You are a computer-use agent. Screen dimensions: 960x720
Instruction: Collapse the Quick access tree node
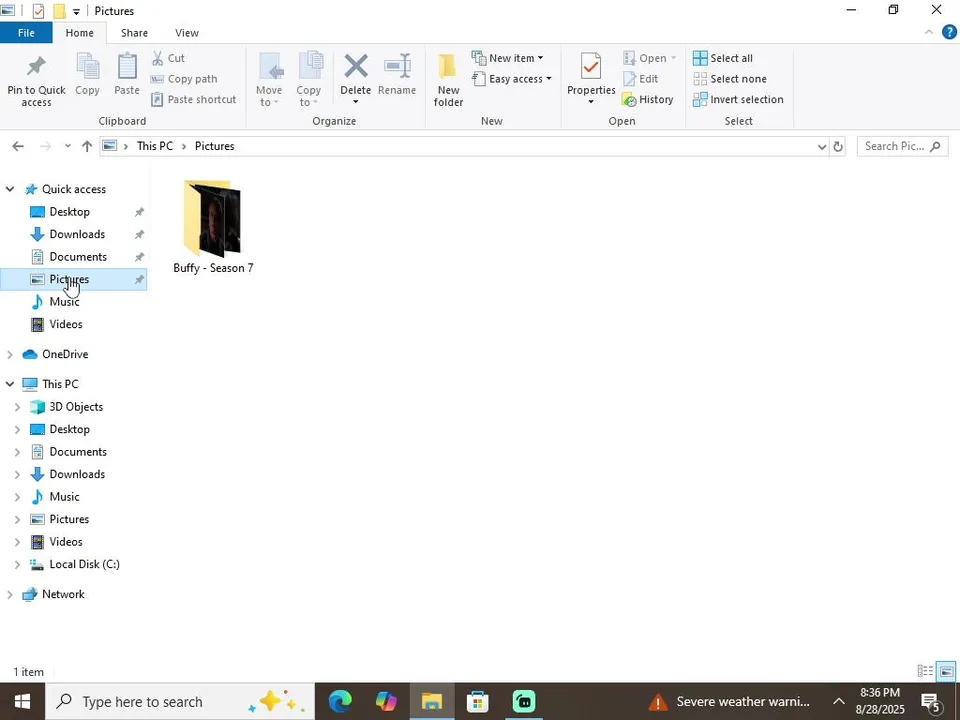[10, 189]
